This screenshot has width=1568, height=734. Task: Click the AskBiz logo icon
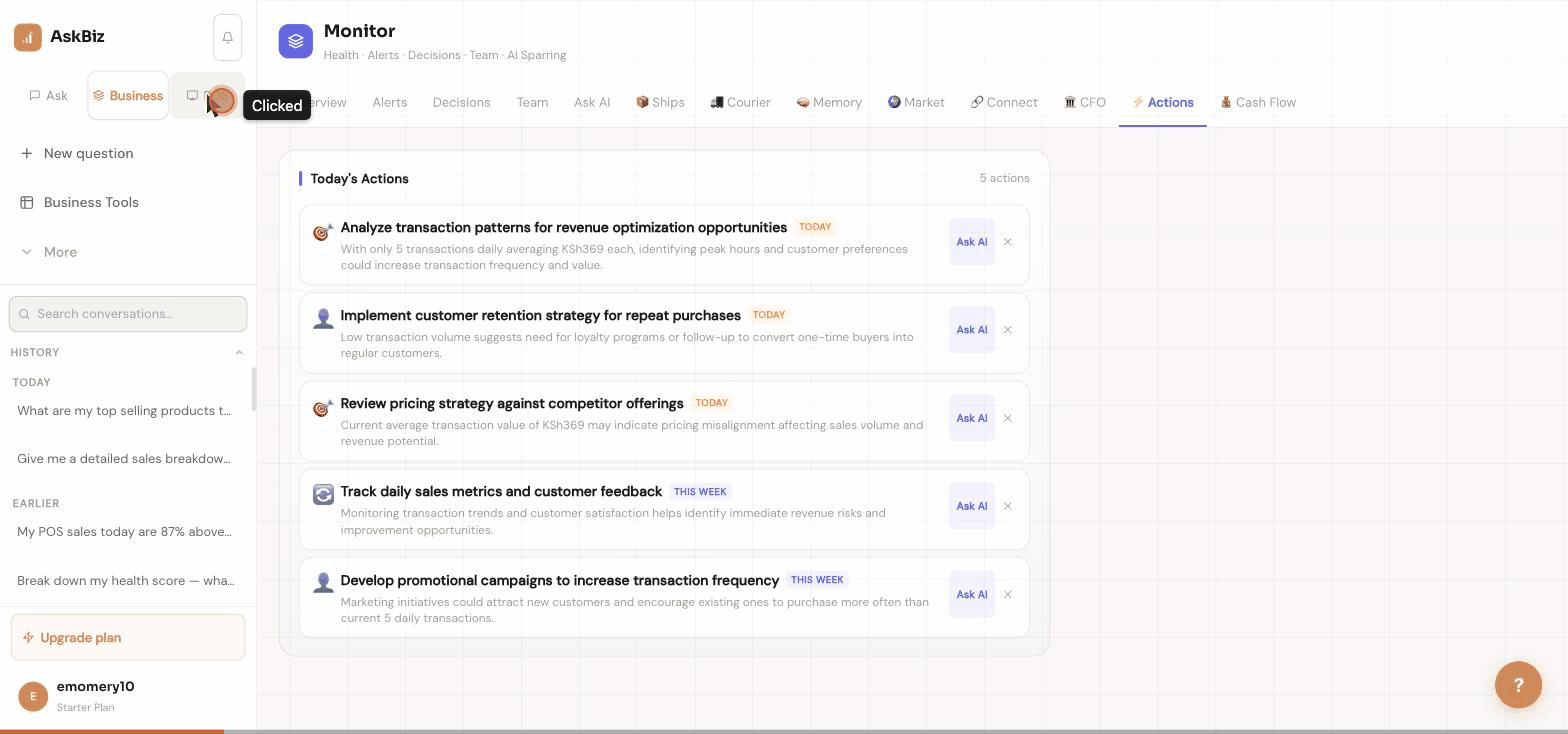28,37
